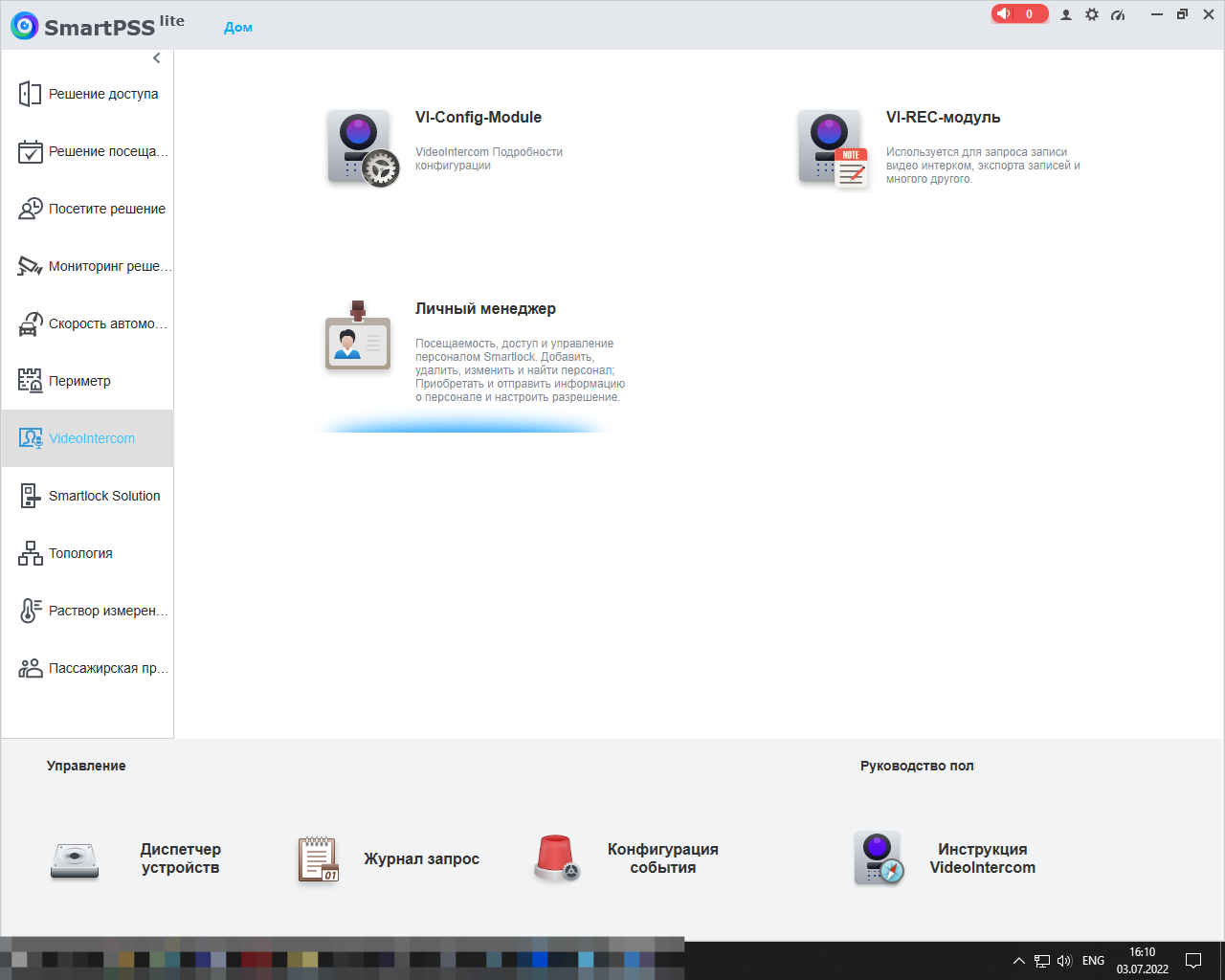
Task: Click the Диспетчер устройств drive icon
Action: coord(75,860)
